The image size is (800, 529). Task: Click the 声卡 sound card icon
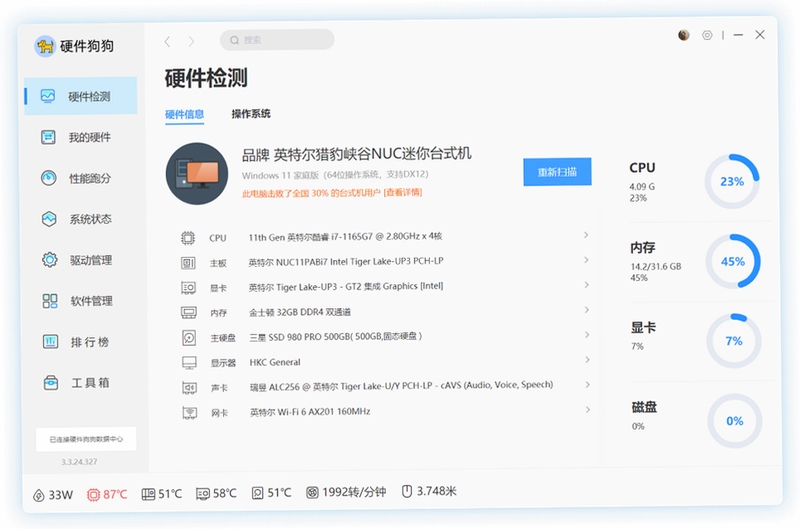[x=189, y=388]
